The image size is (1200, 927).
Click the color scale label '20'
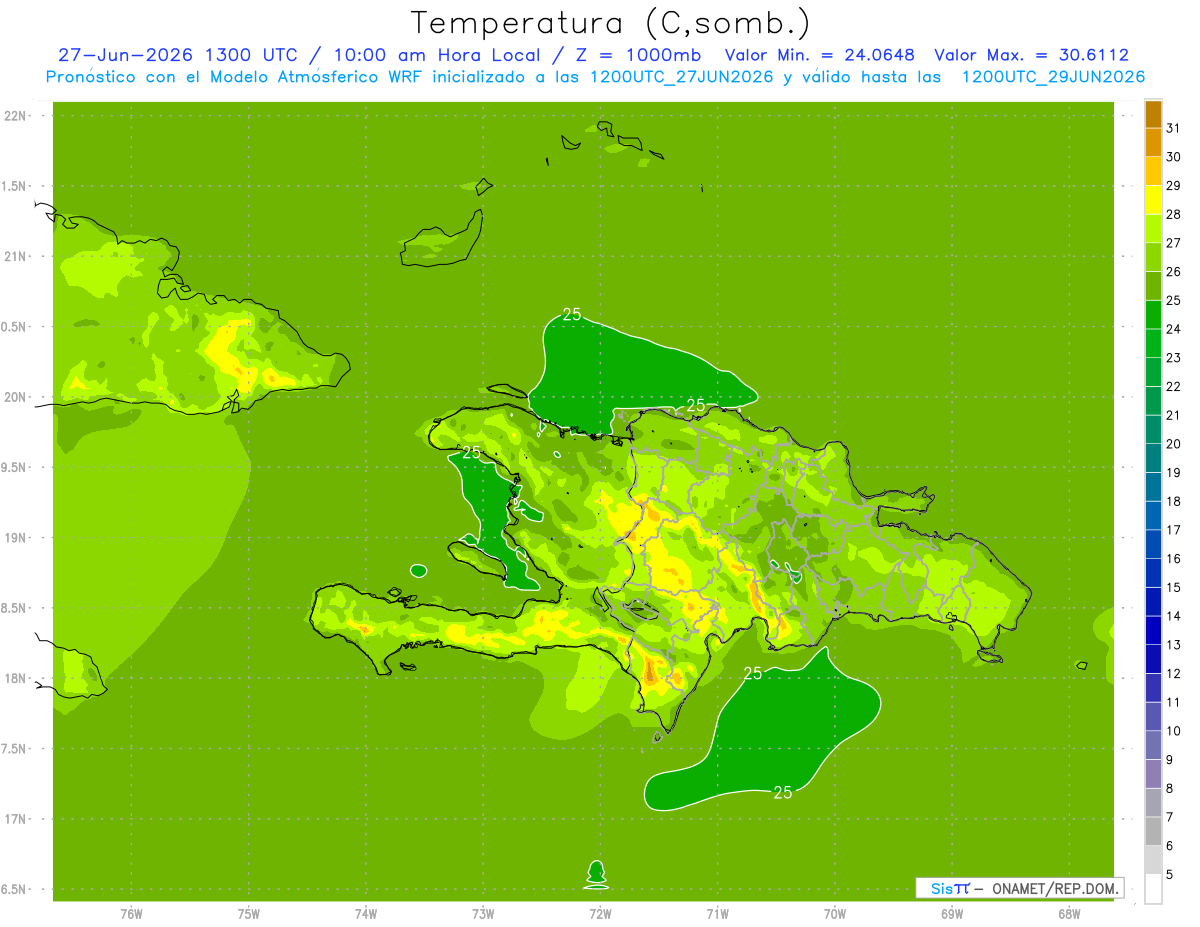[x=1173, y=444]
